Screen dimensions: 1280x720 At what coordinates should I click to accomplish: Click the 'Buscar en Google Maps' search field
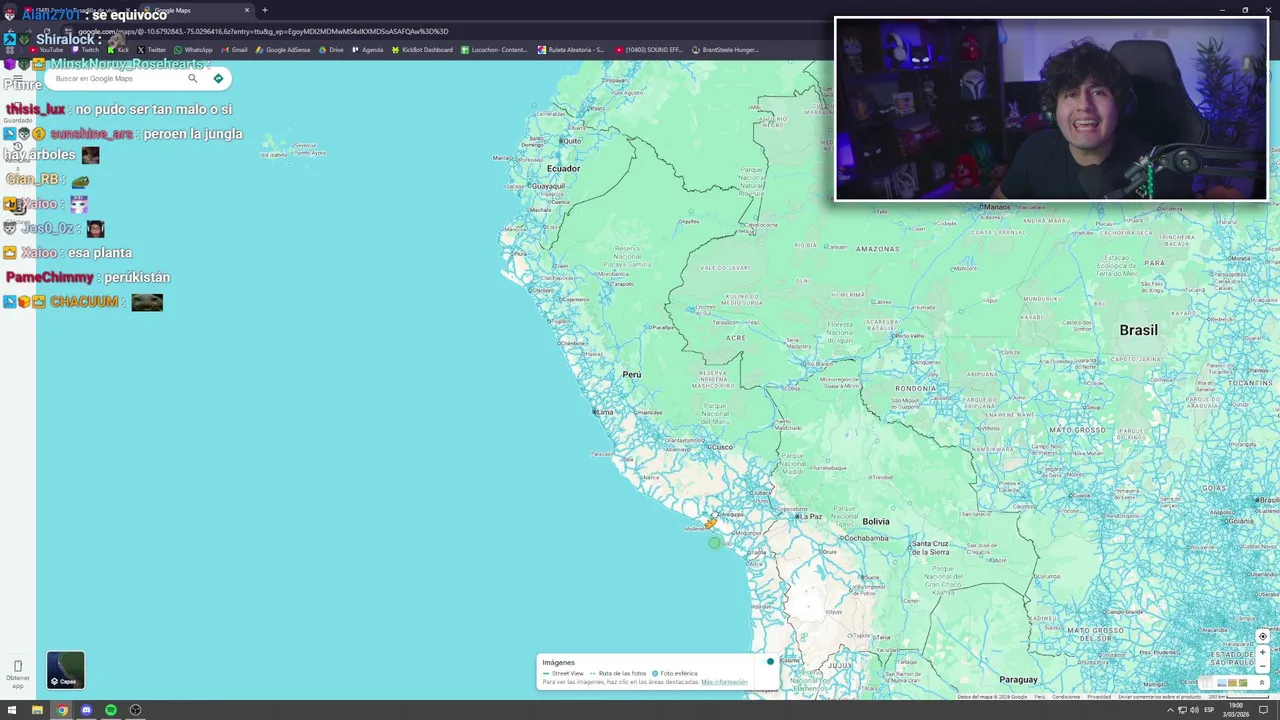click(115, 78)
